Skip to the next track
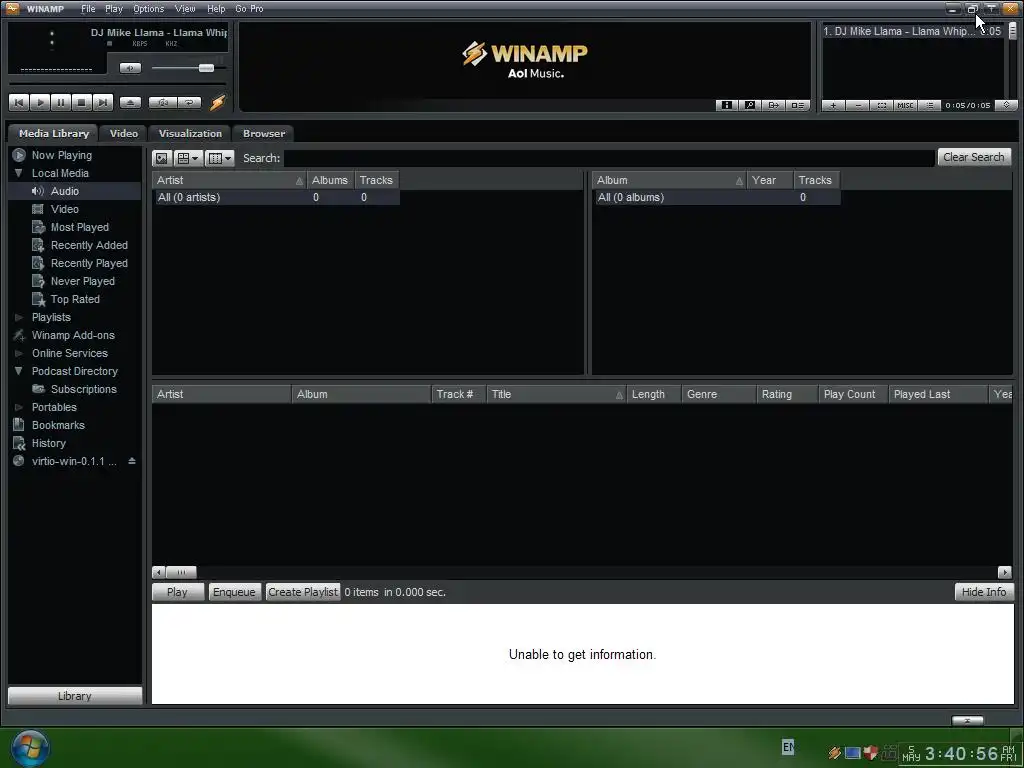 pos(103,103)
